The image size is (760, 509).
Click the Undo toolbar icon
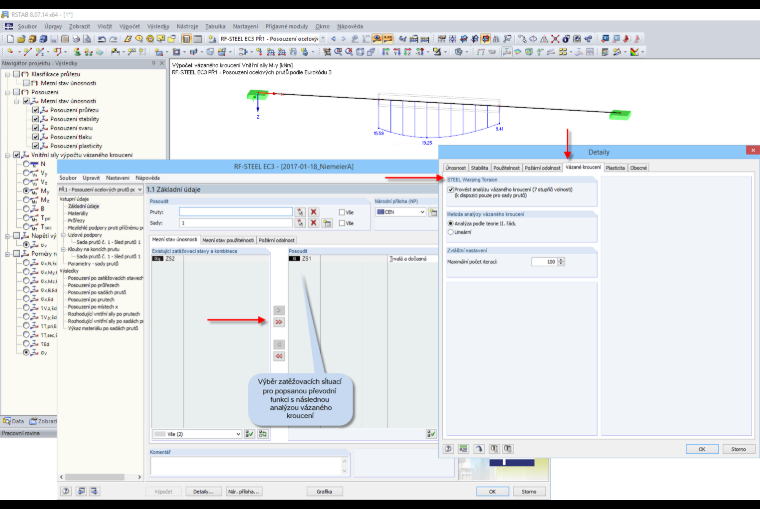click(101, 39)
